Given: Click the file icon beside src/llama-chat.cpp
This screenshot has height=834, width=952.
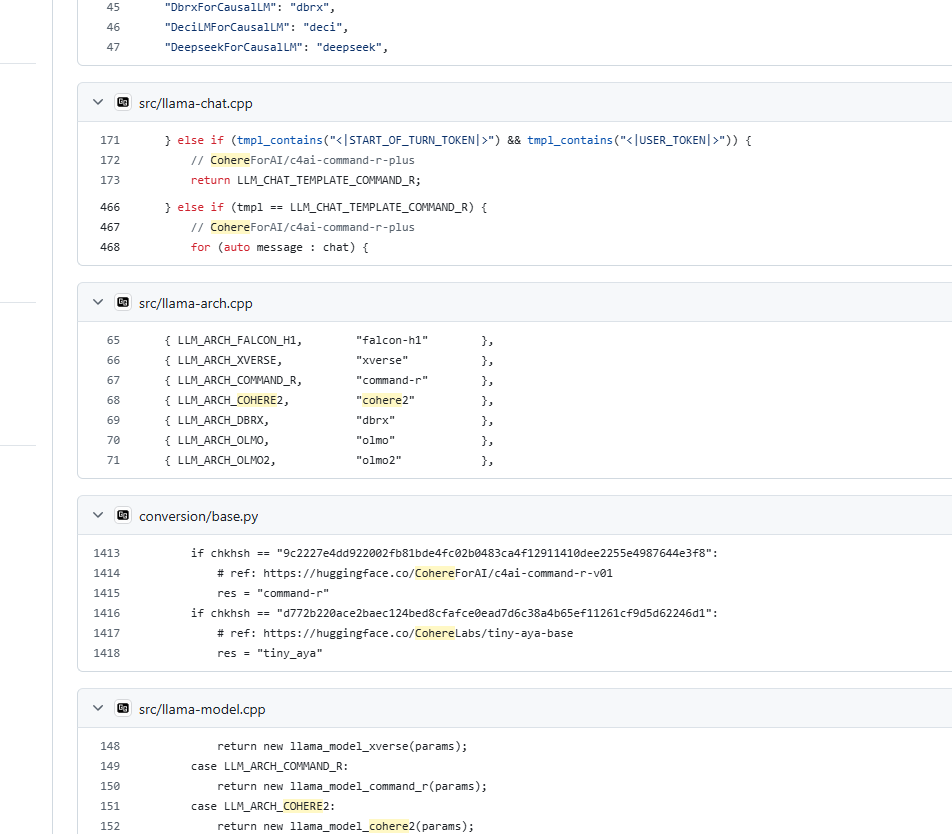Looking at the screenshot, I should (123, 102).
